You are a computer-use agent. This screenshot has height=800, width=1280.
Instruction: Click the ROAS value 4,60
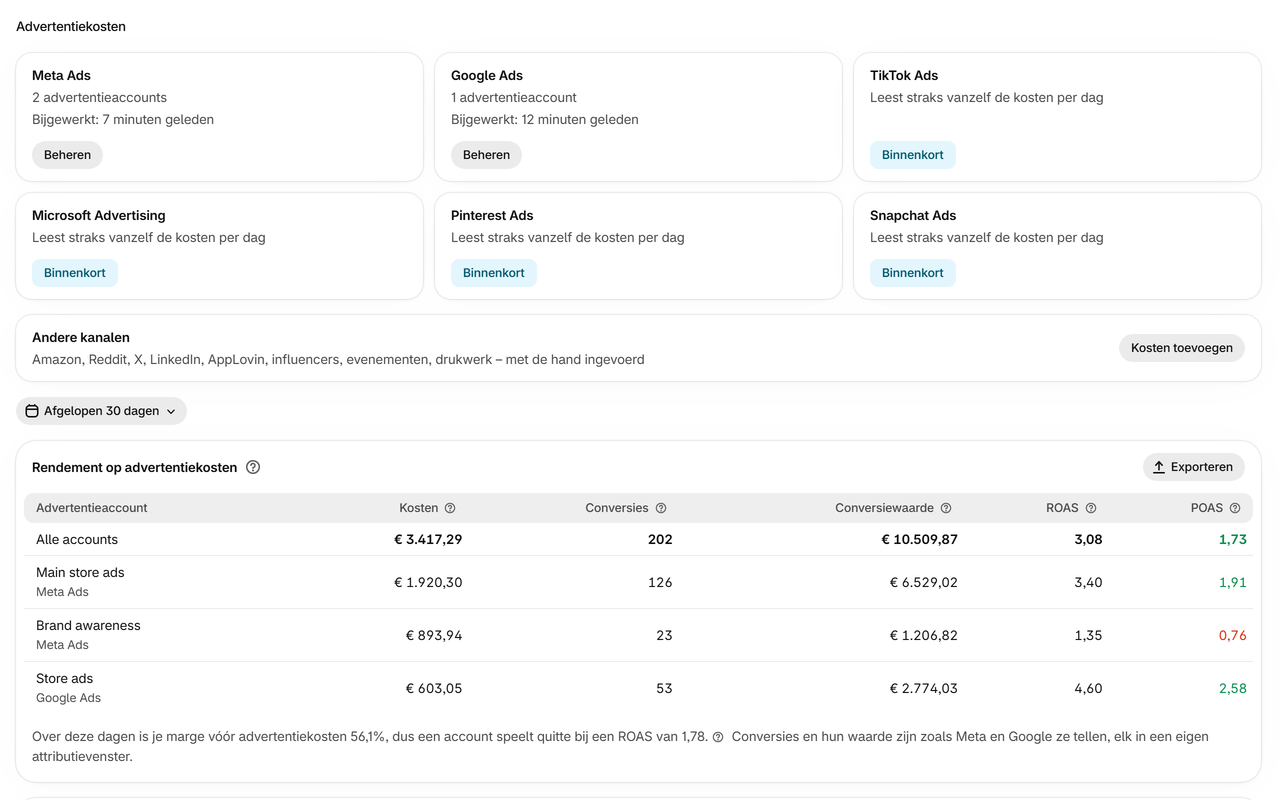[x=1088, y=688]
